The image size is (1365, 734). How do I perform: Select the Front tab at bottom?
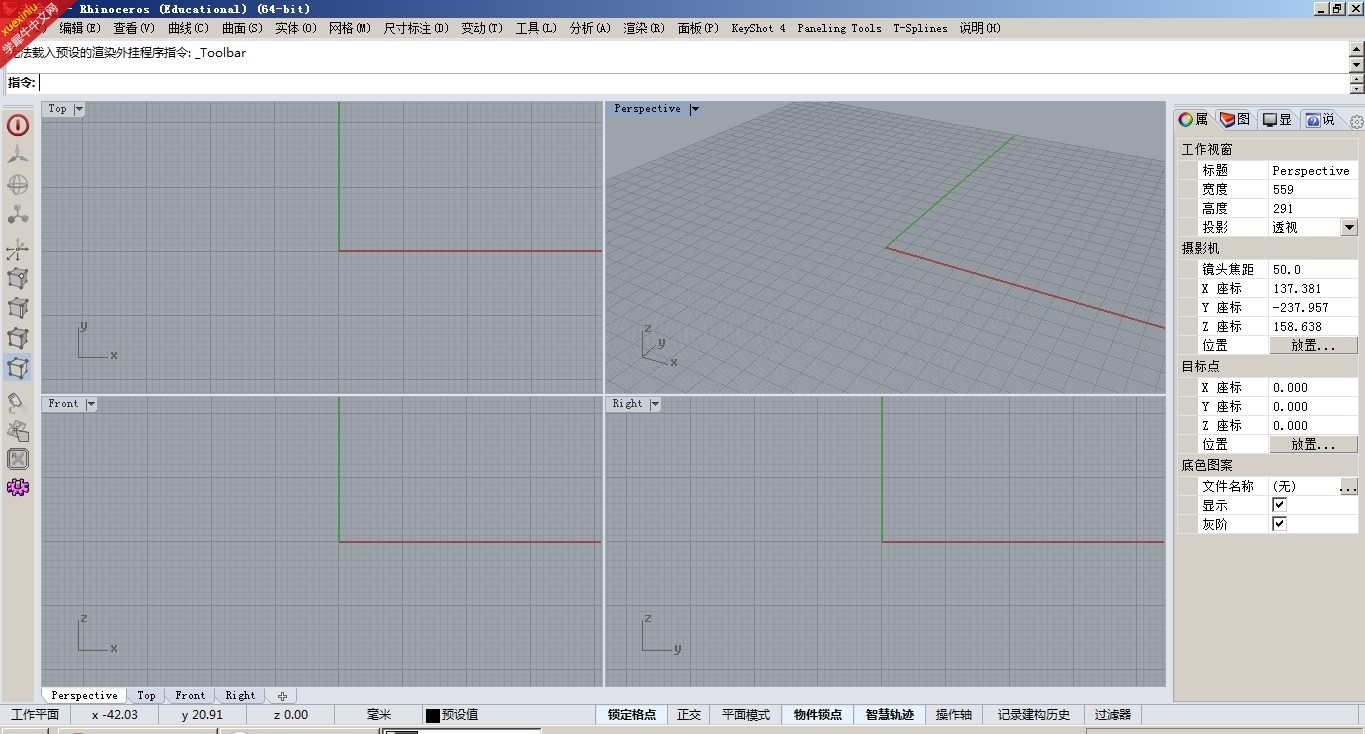(190, 696)
